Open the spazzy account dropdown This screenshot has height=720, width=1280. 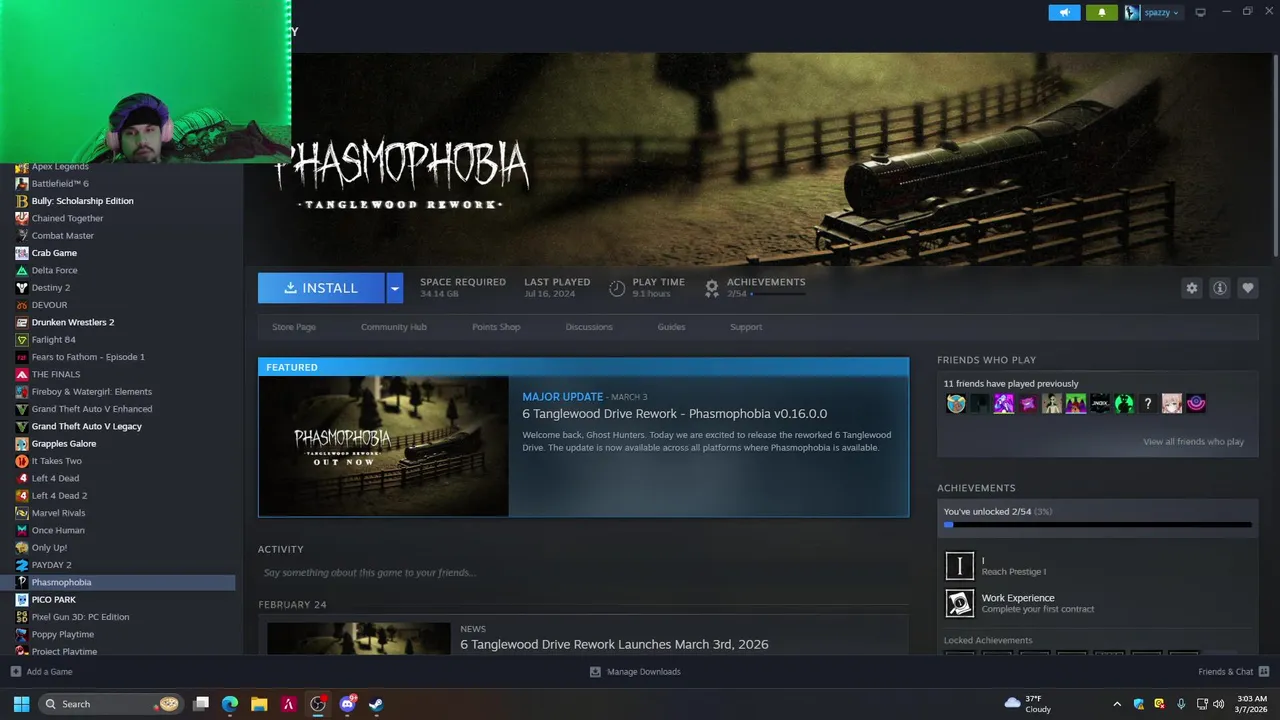point(1153,13)
